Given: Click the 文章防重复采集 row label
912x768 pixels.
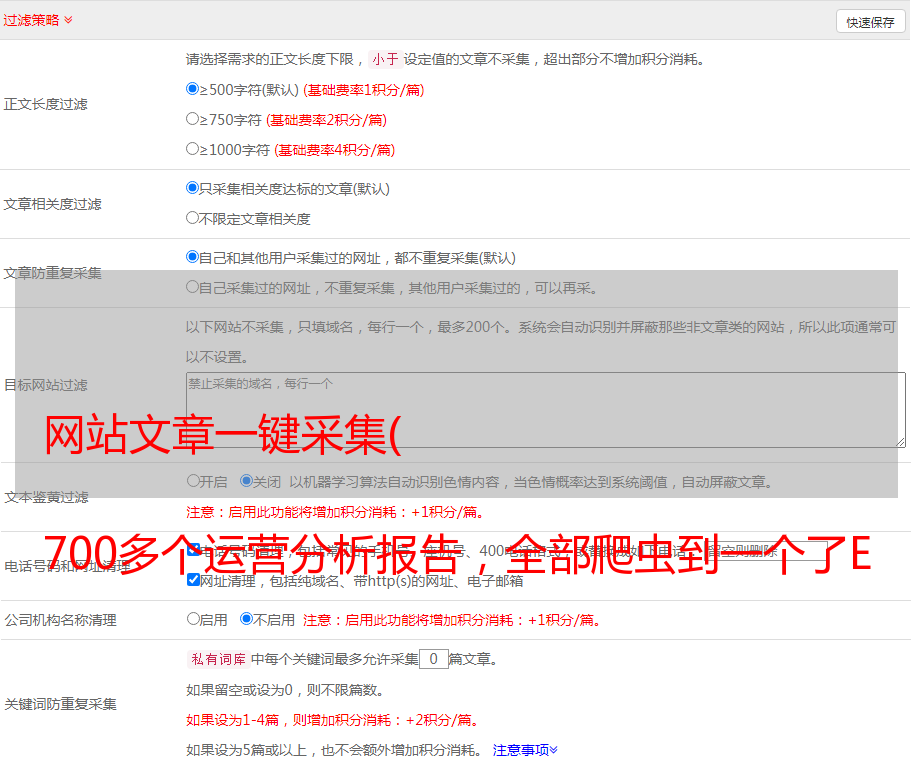Looking at the screenshot, I should [52, 273].
